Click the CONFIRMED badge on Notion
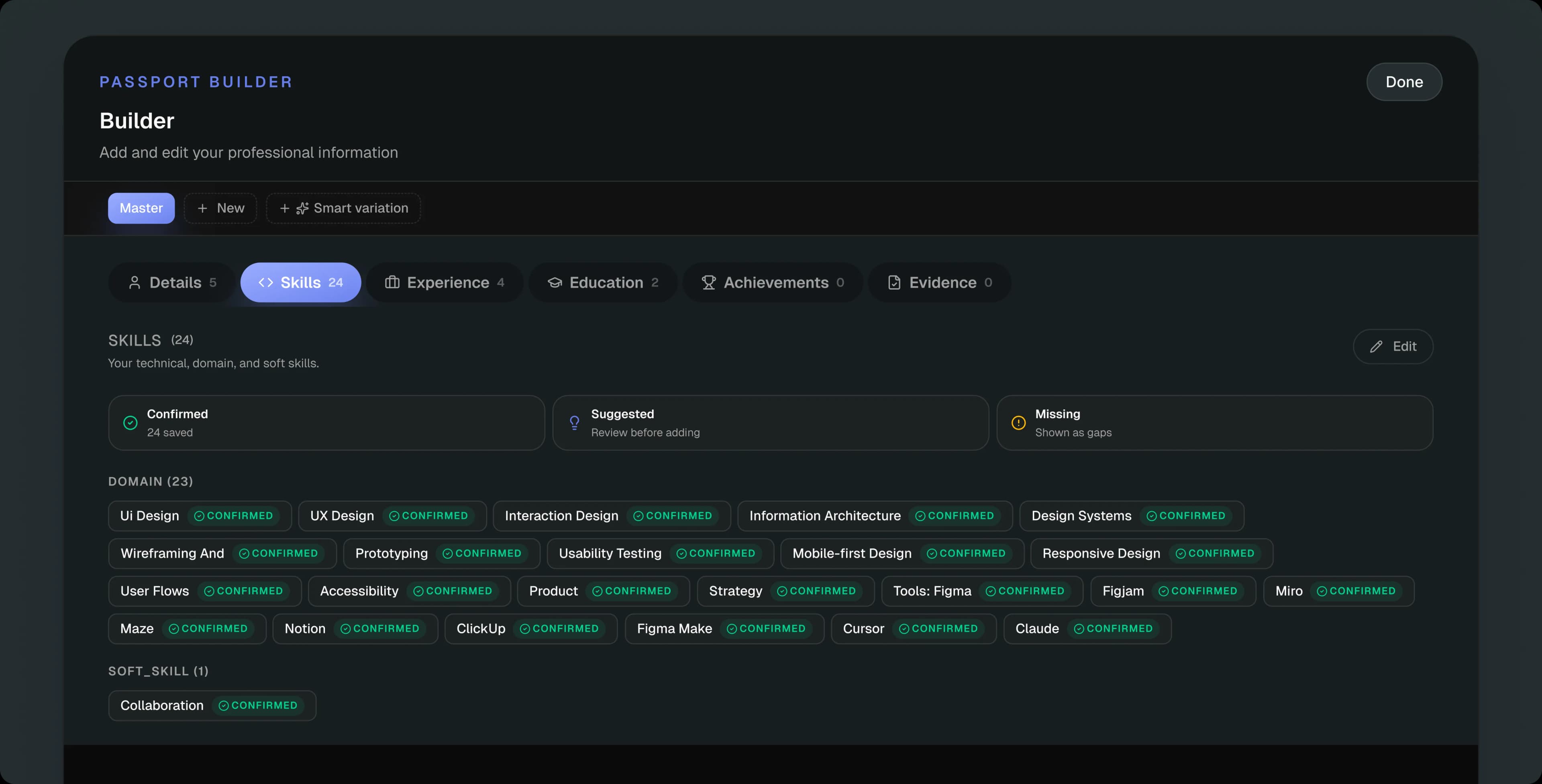This screenshot has height=784, width=1542. [x=380, y=629]
